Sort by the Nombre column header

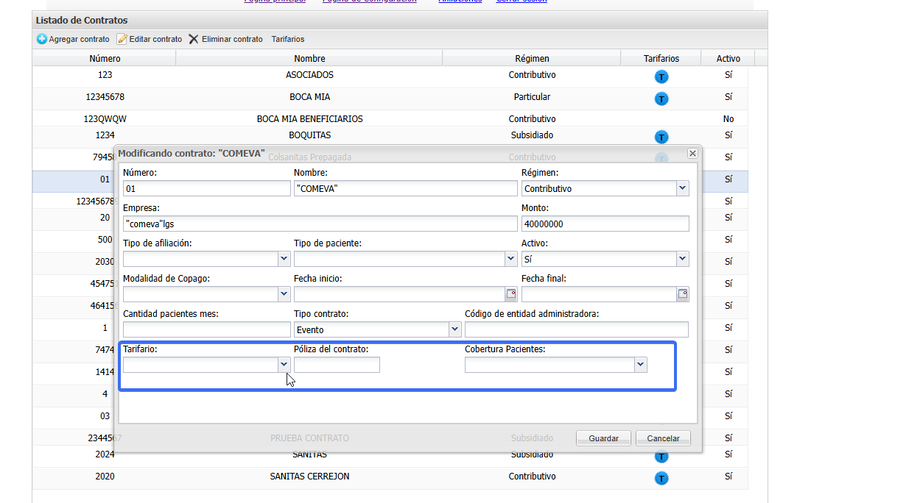pyautogui.click(x=309, y=59)
